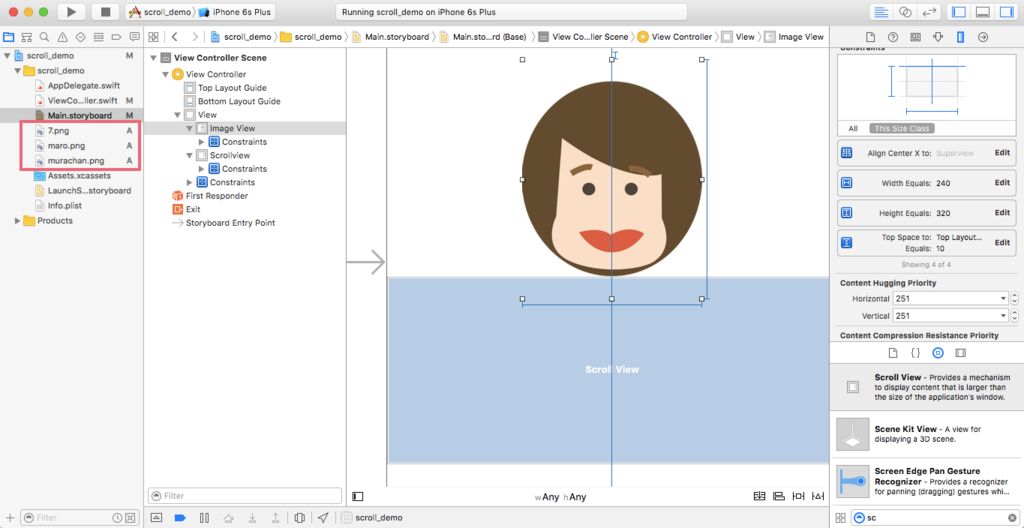Select maro.png in the project navigator

pos(67,146)
